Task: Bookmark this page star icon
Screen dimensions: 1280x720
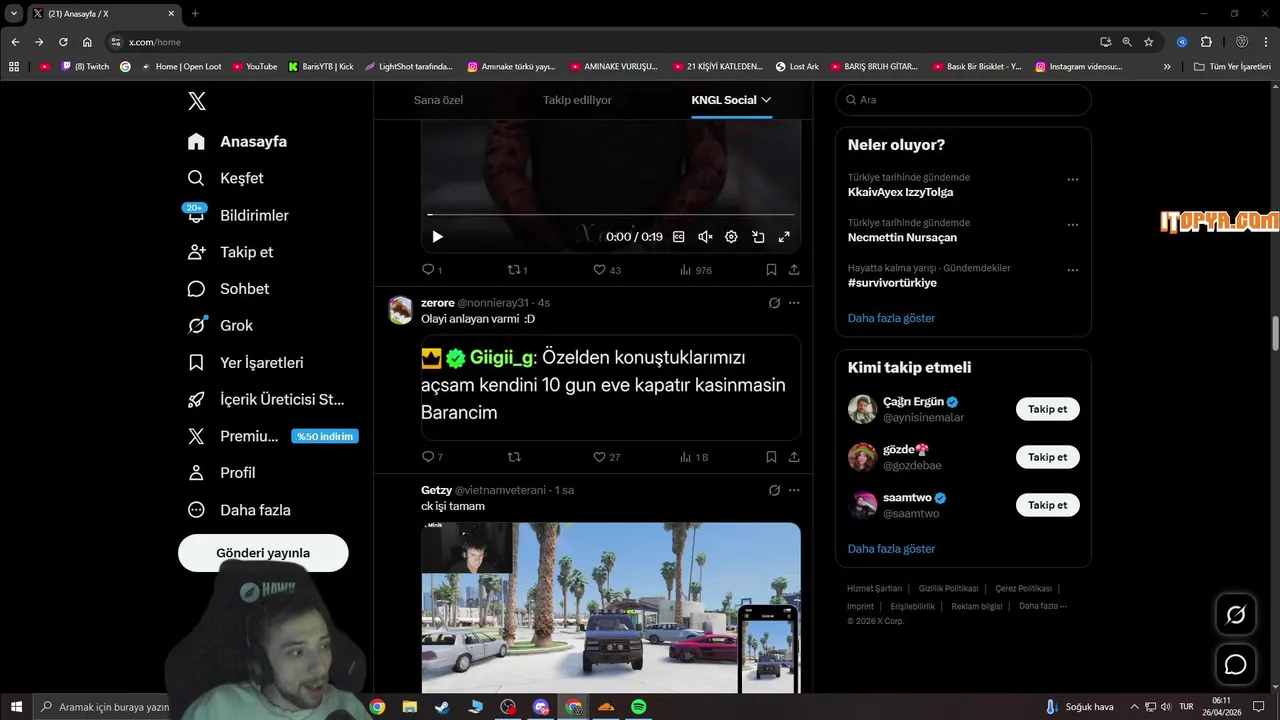Action: pos(1149,42)
